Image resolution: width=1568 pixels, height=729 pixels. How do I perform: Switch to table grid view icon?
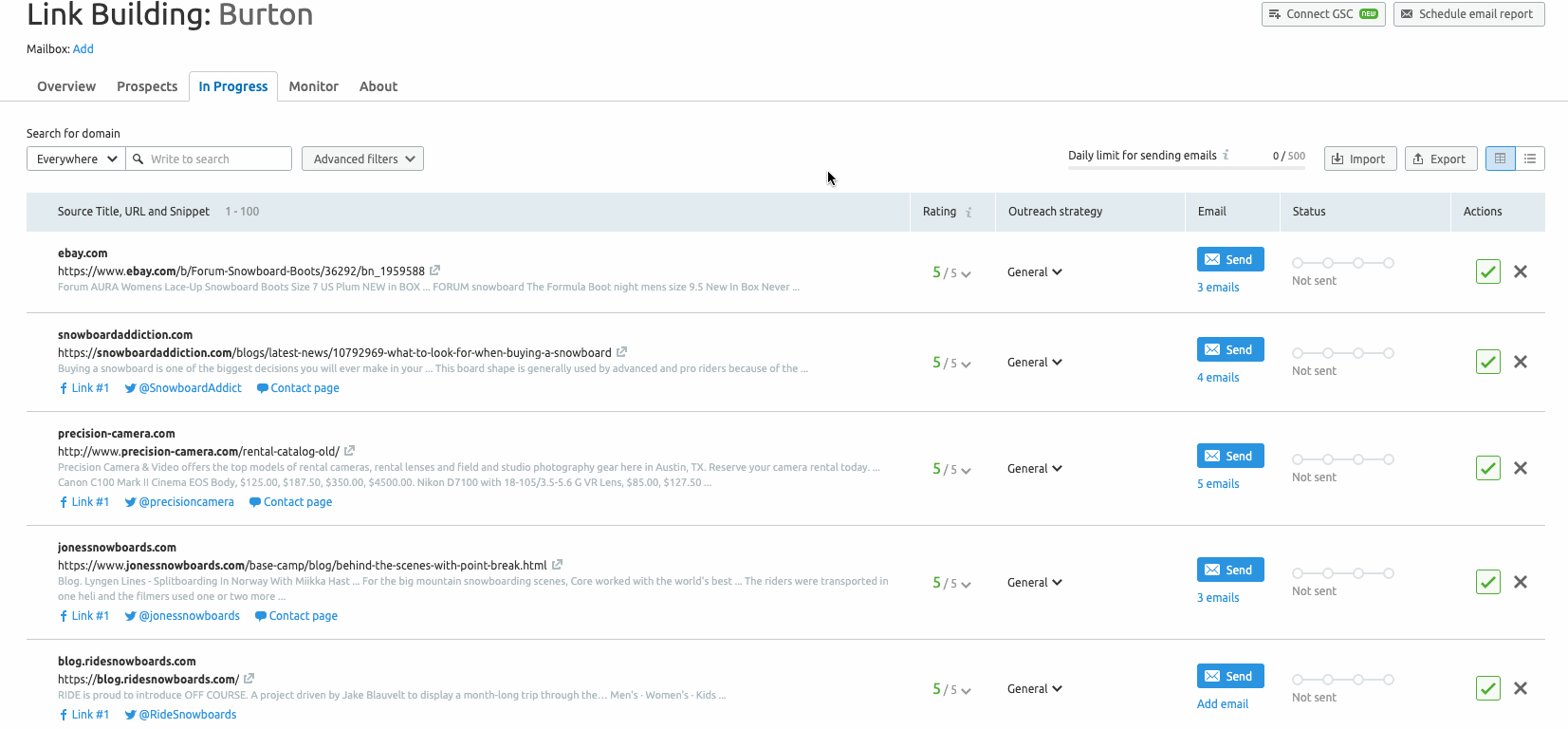tap(1501, 159)
